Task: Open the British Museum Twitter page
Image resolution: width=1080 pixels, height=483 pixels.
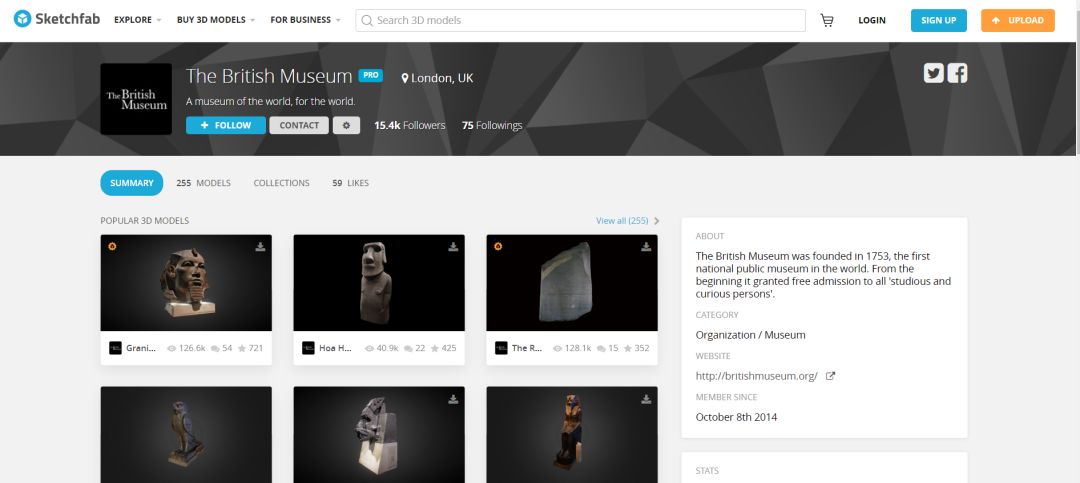Action: coord(933,73)
